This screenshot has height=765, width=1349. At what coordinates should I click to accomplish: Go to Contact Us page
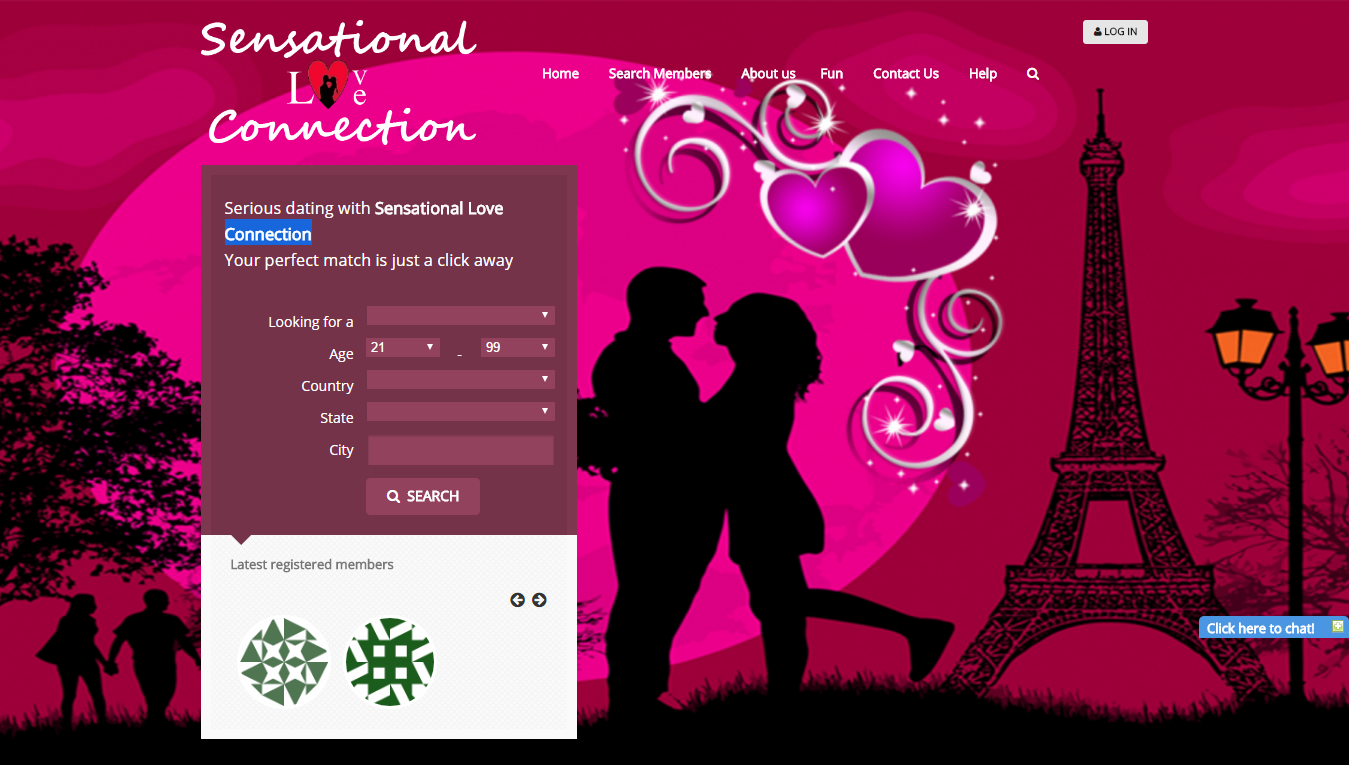pyautogui.click(x=906, y=74)
